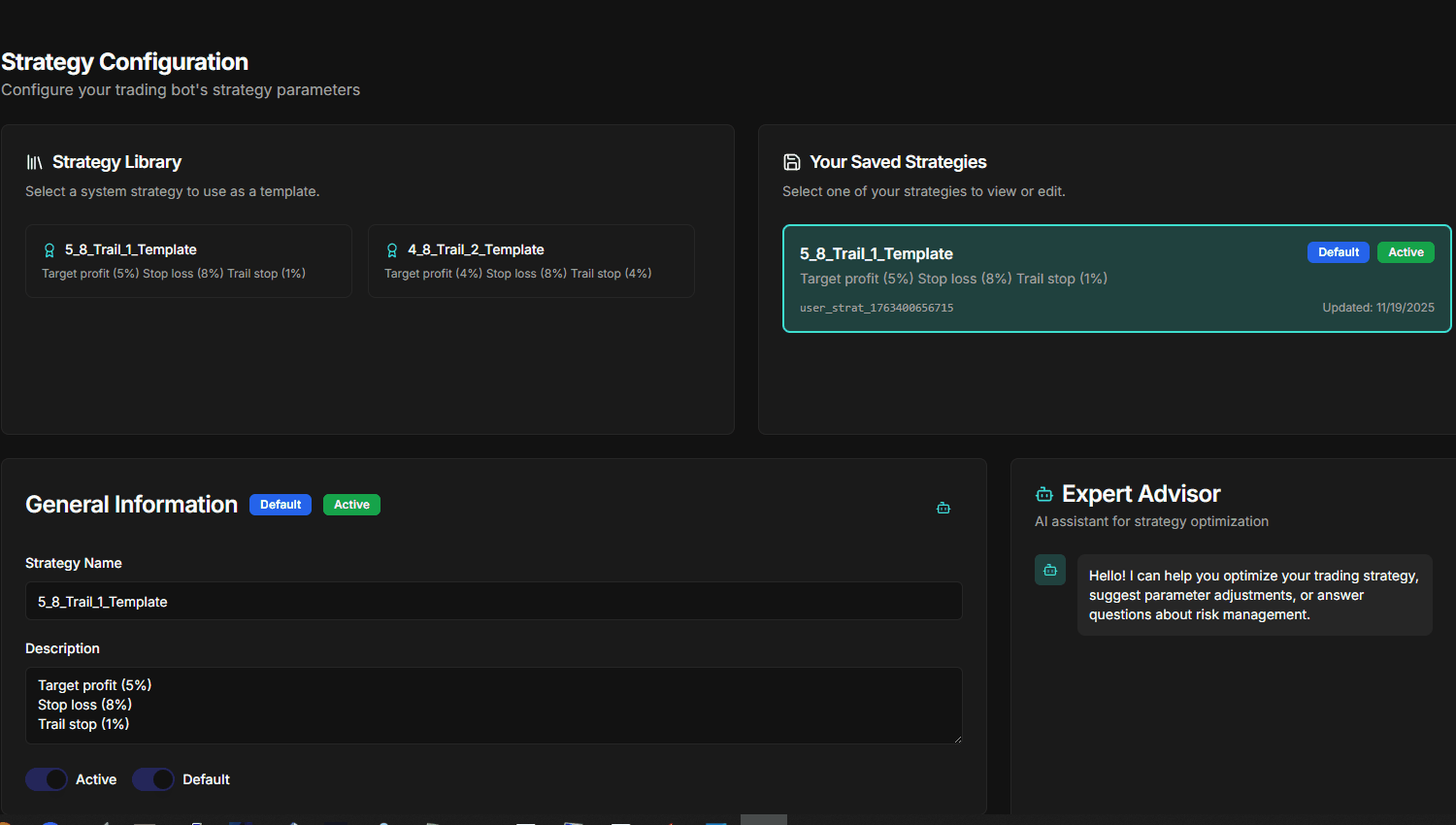Screen dimensions: 1456x825
Task: Click the blue Default badge on saved strategy
Action: coord(1339,252)
